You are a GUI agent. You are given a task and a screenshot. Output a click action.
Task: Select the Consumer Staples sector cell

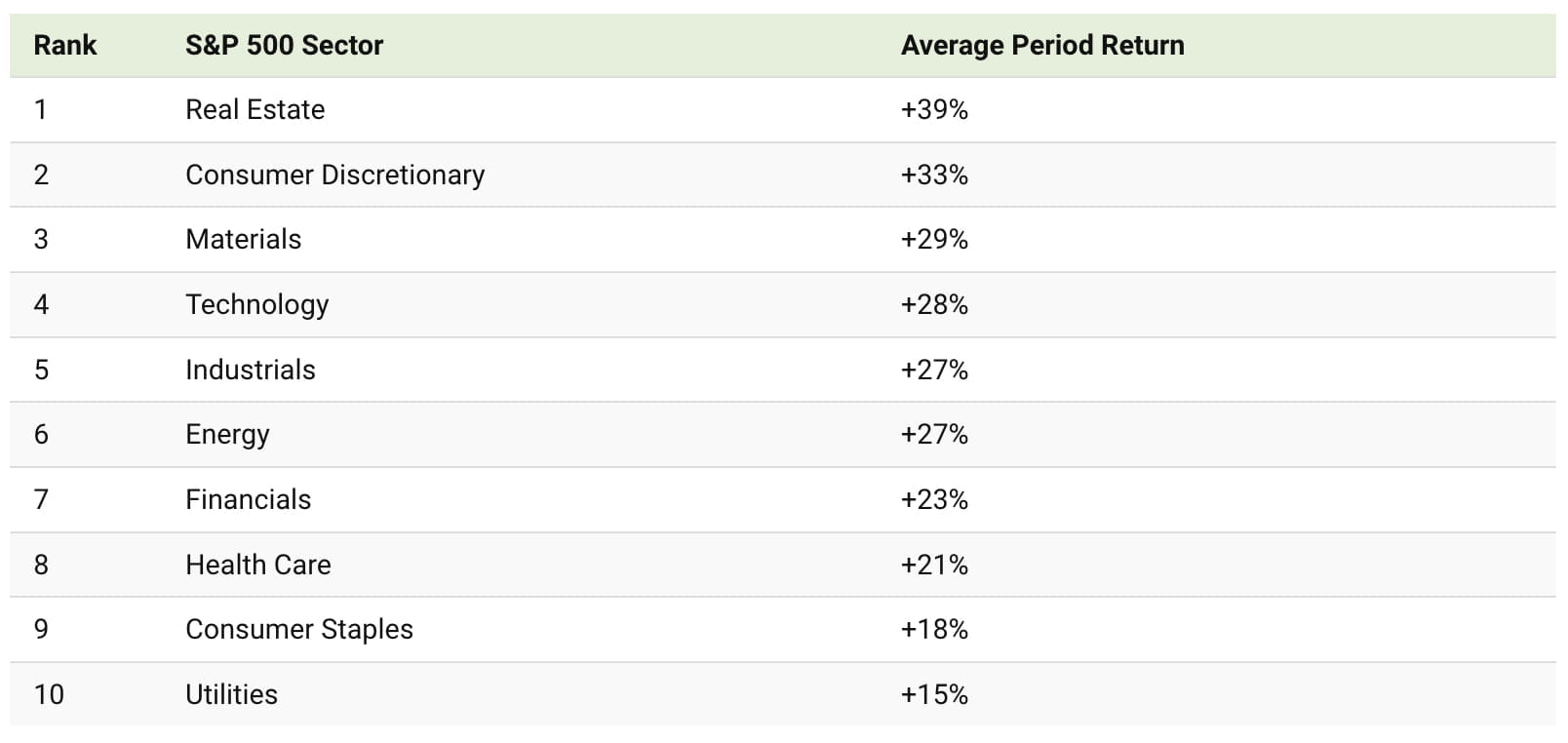click(298, 629)
